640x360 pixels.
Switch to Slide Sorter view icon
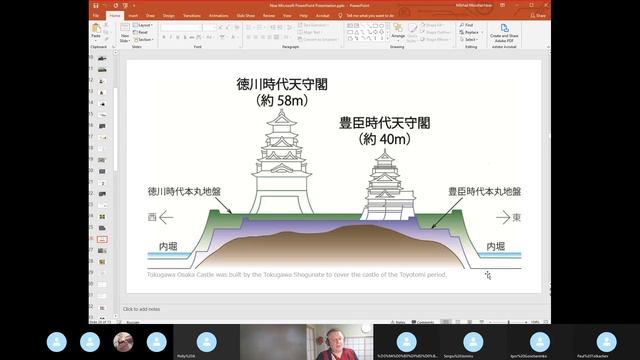(x=458, y=322)
